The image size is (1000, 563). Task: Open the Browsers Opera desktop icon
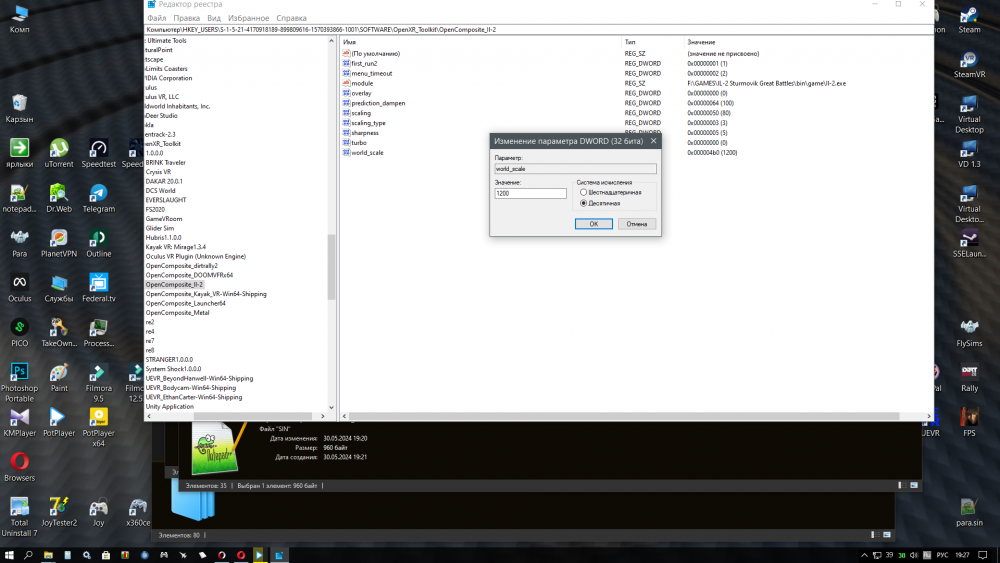tap(19, 467)
